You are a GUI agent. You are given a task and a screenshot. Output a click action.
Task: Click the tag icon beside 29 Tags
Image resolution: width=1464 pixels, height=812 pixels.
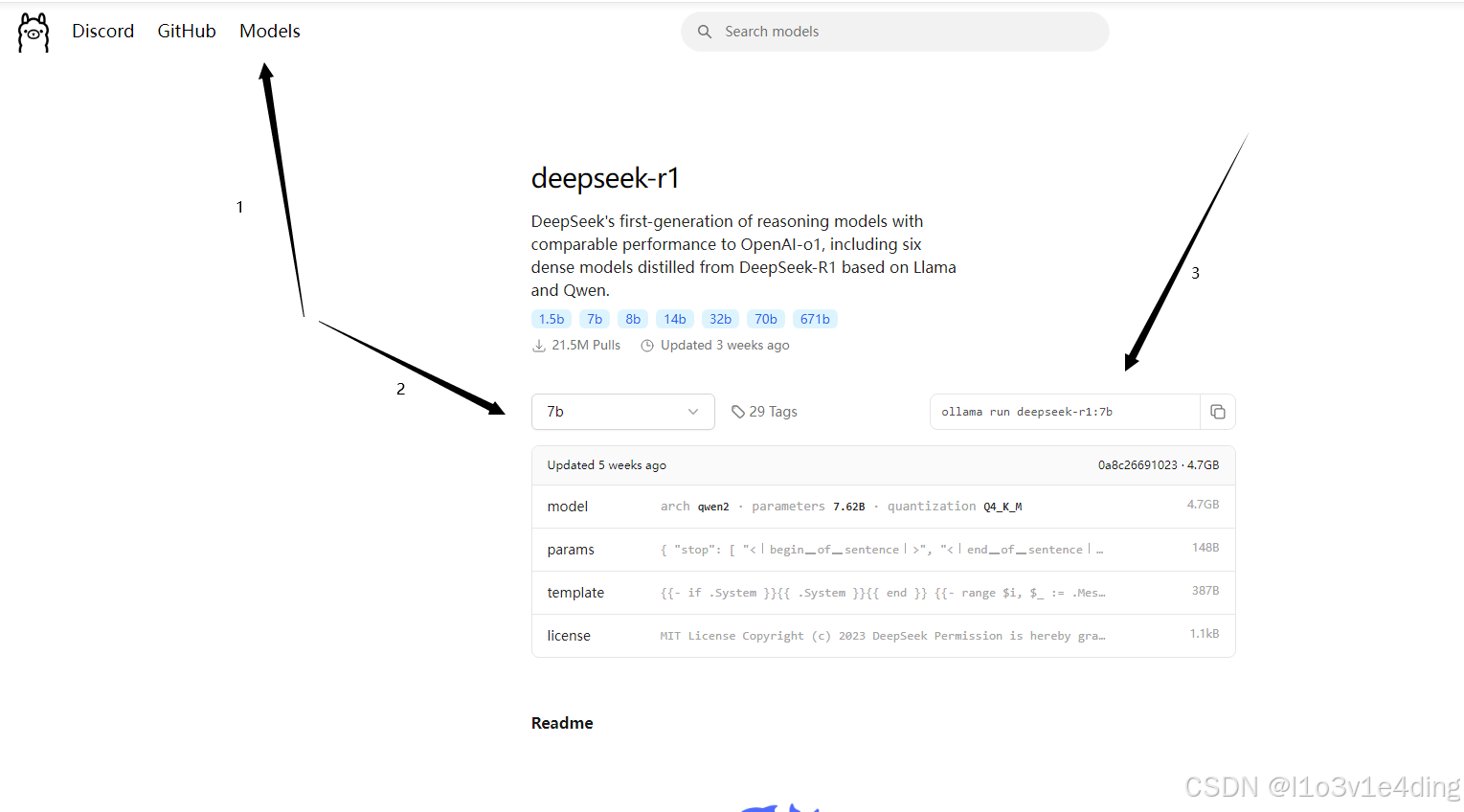[x=738, y=412]
